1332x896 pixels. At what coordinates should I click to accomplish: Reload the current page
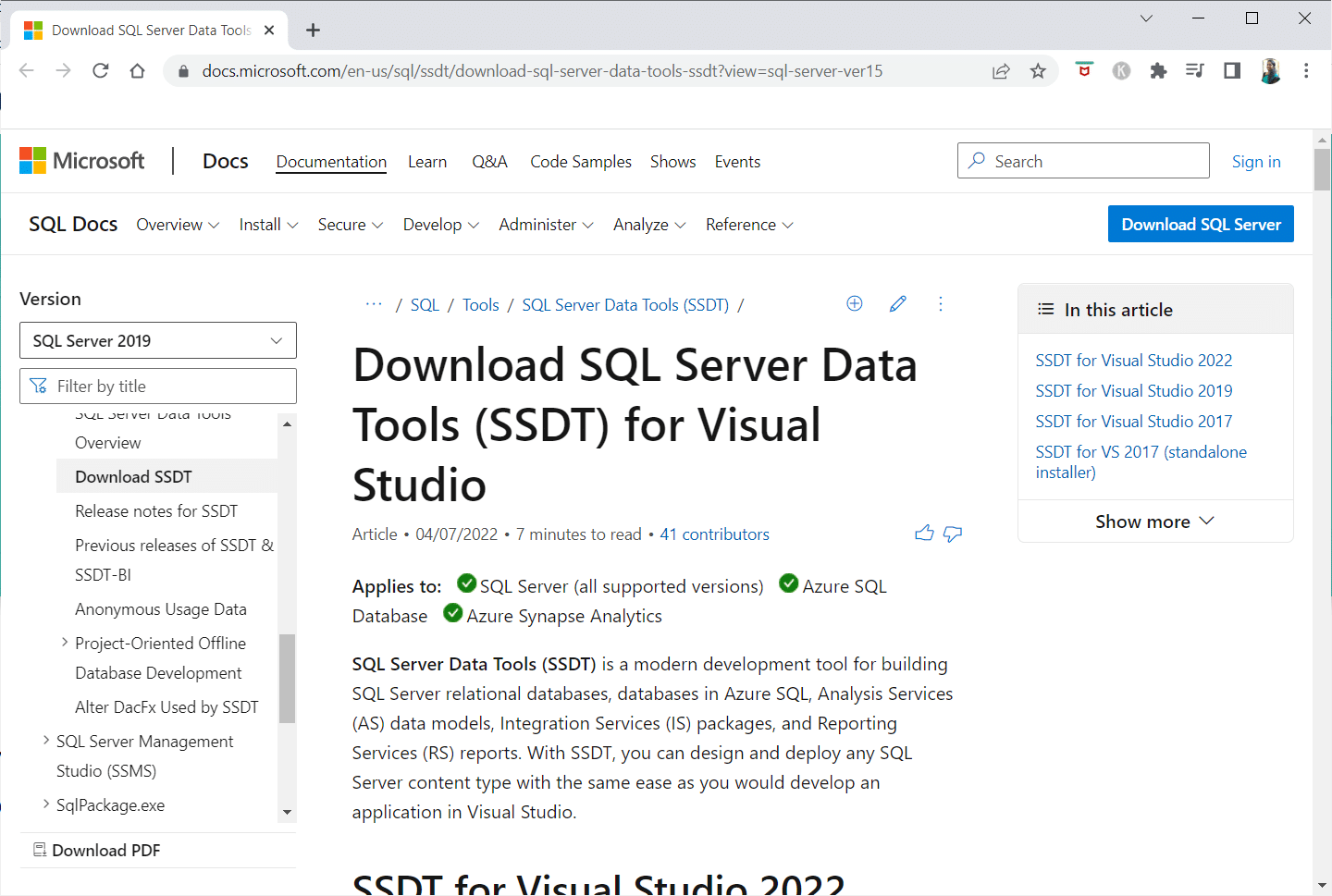point(100,71)
